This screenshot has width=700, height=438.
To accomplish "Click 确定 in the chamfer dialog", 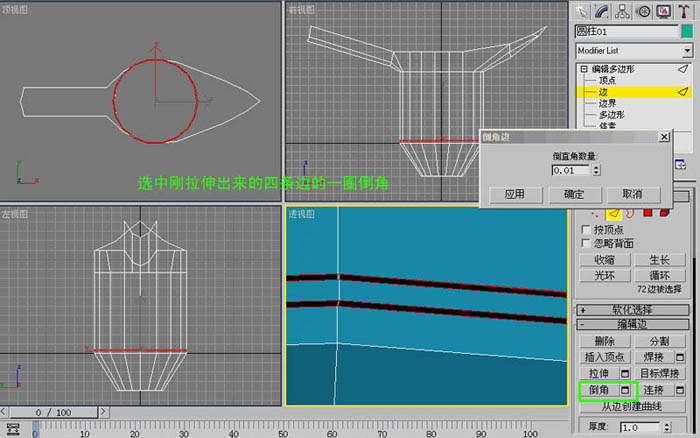I will pos(575,194).
